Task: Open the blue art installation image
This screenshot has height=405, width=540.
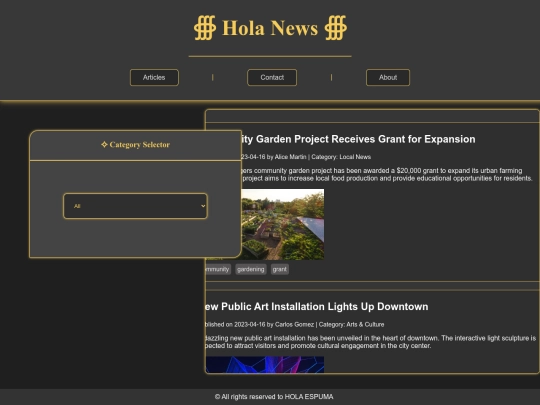Action: tap(265, 364)
